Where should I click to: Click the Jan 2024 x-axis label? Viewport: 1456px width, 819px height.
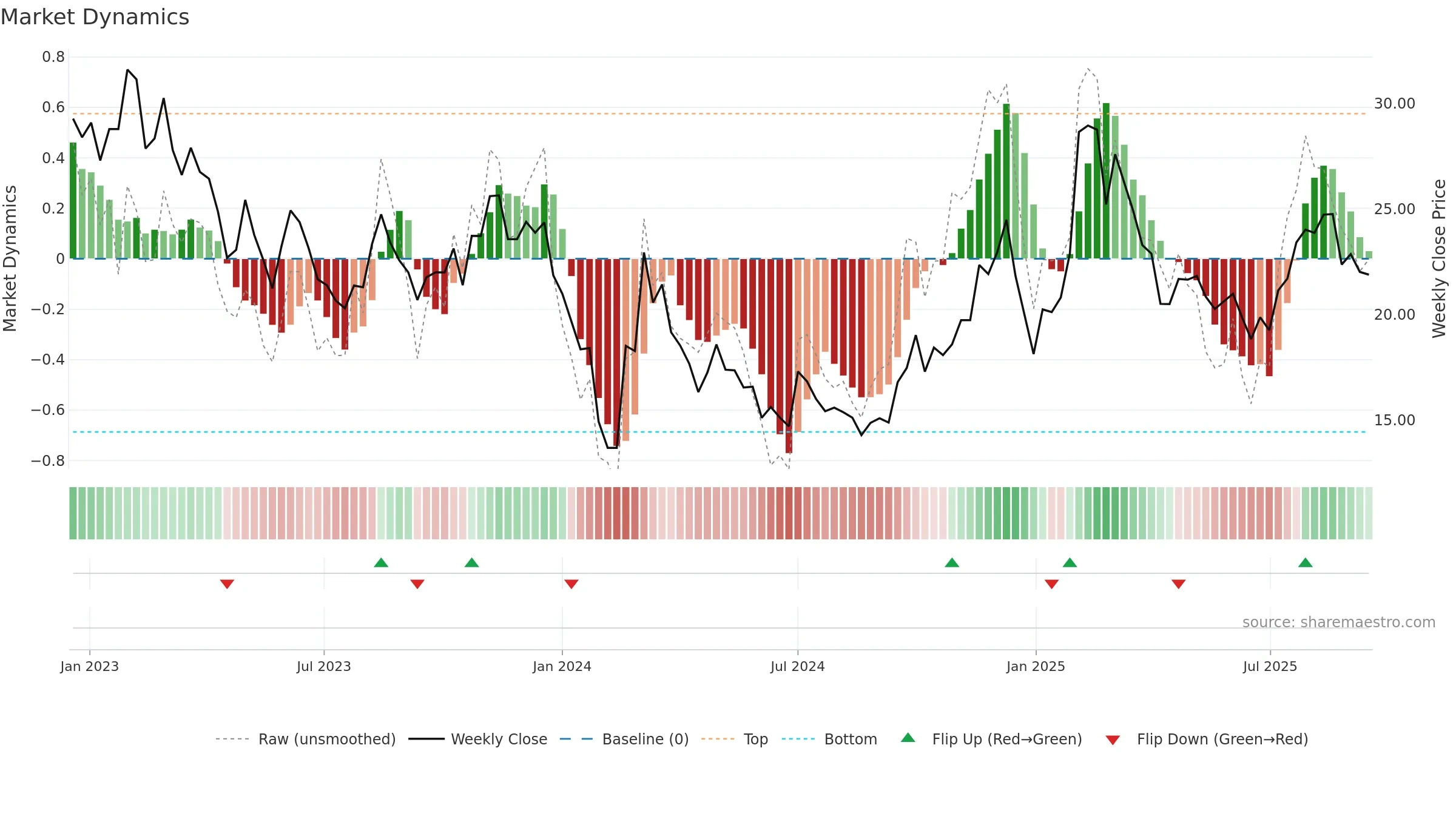[x=562, y=666]
